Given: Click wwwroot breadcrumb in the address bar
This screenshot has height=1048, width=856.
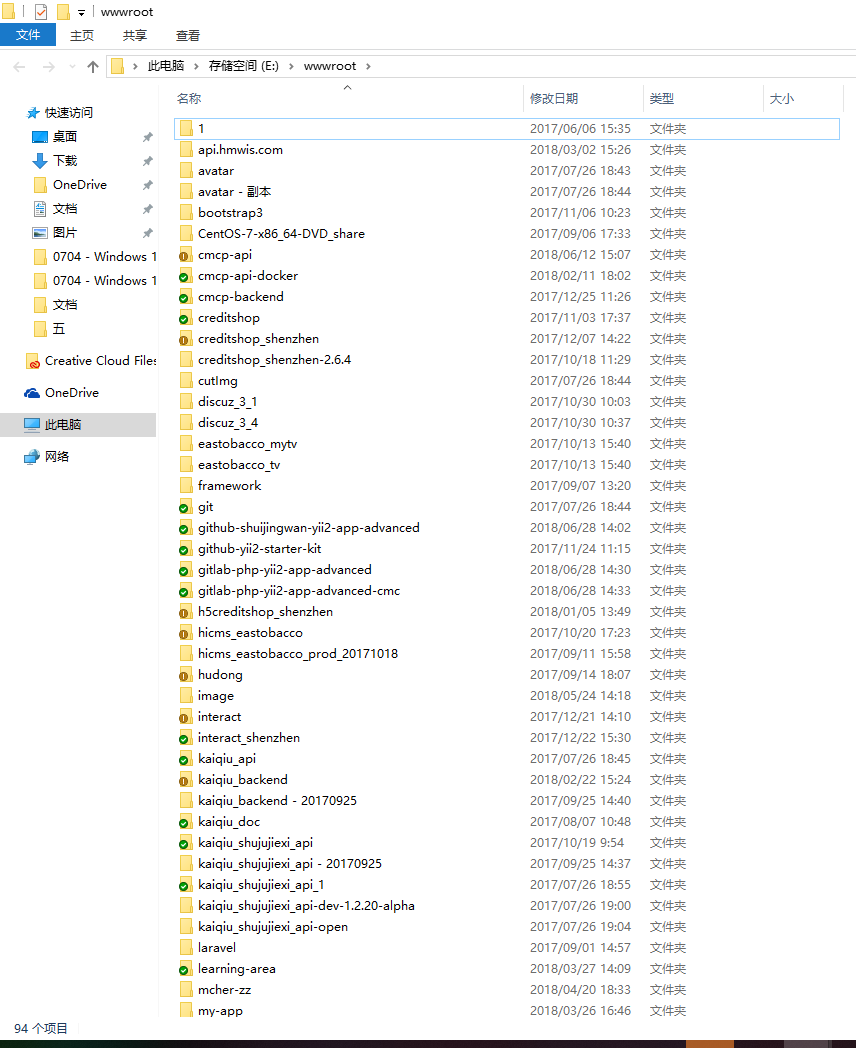Looking at the screenshot, I should (329, 66).
